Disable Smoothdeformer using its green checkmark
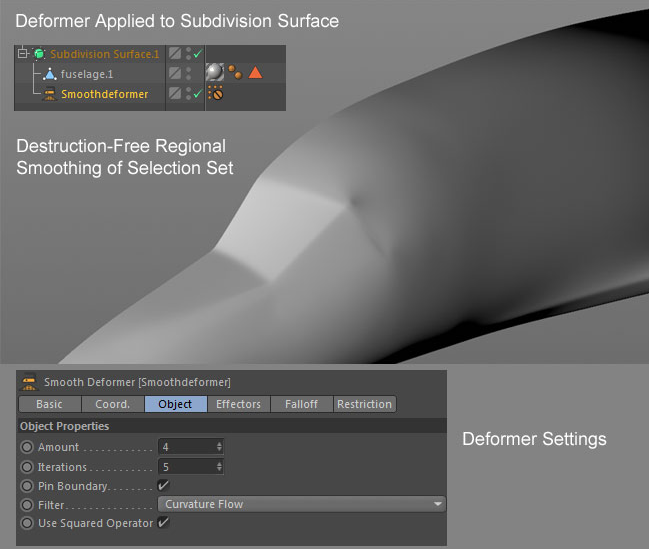 tap(197, 94)
